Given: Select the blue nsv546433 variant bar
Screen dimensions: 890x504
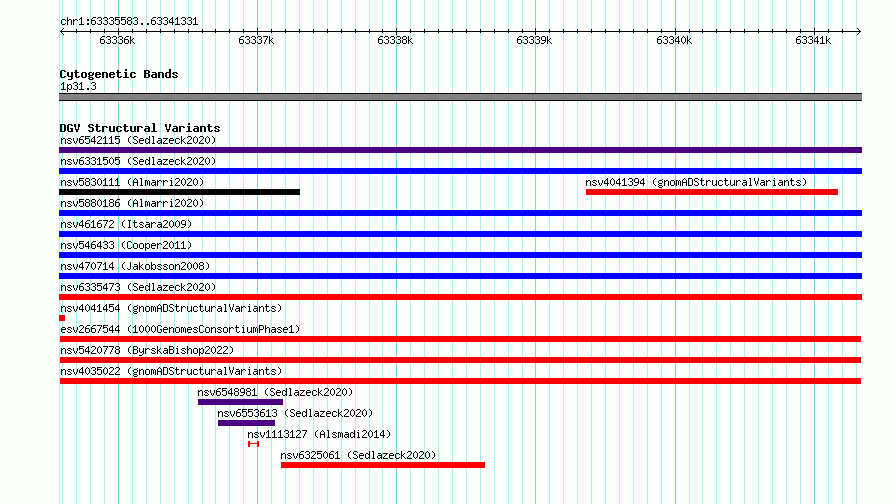Looking at the screenshot, I should 460,255.
